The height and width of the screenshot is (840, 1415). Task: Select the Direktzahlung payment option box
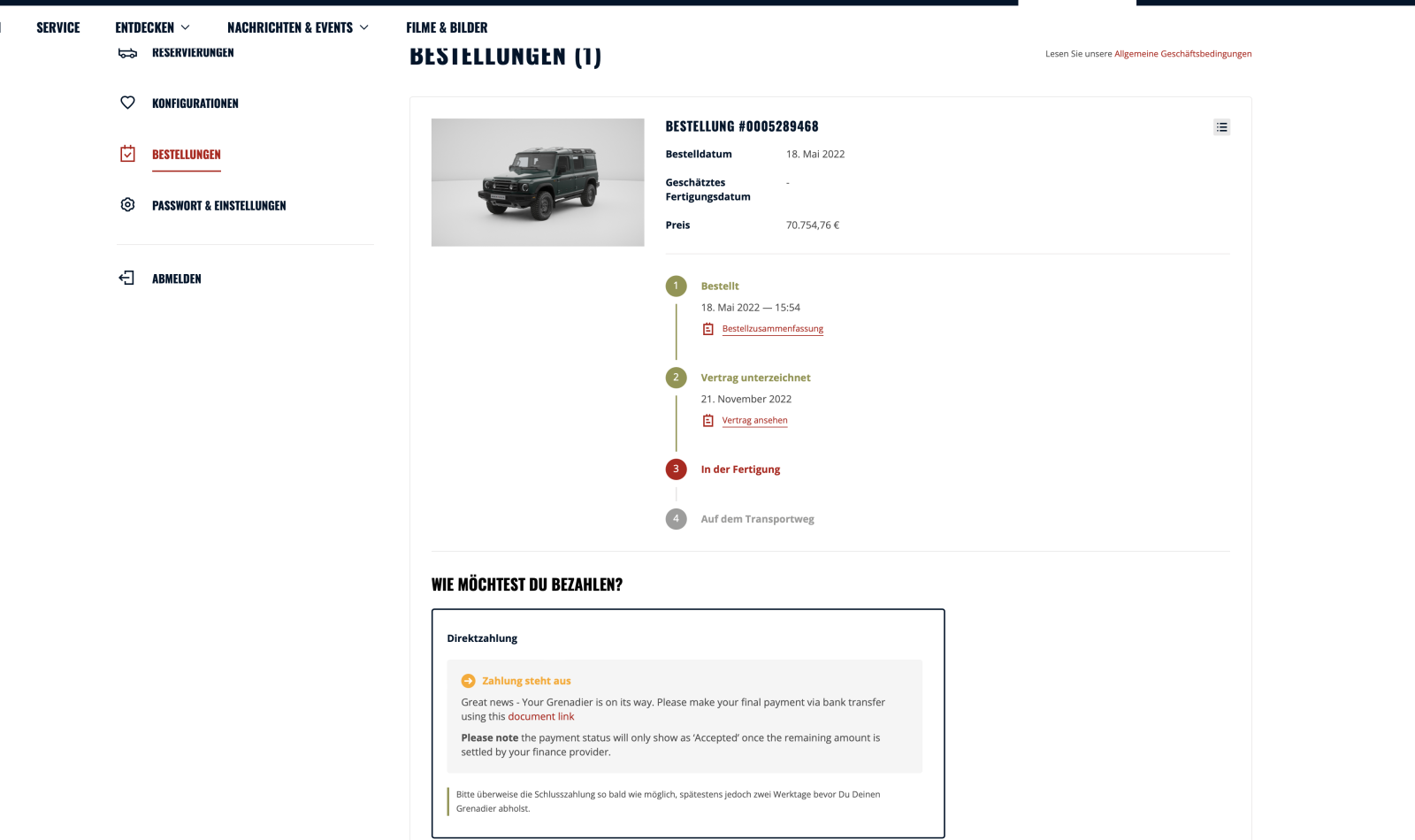[x=688, y=723]
